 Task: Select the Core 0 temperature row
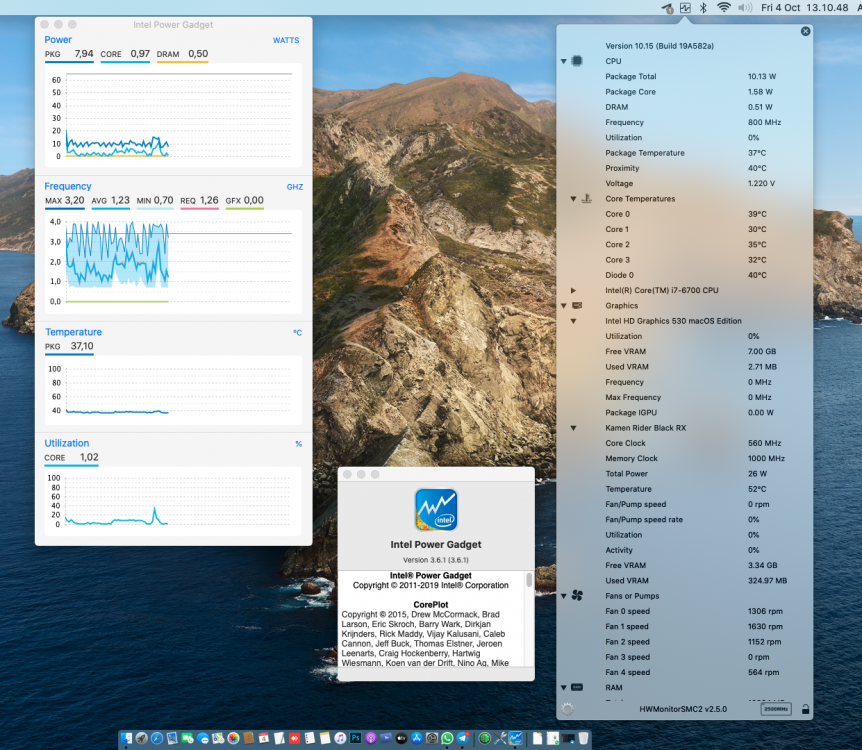point(684,214)
